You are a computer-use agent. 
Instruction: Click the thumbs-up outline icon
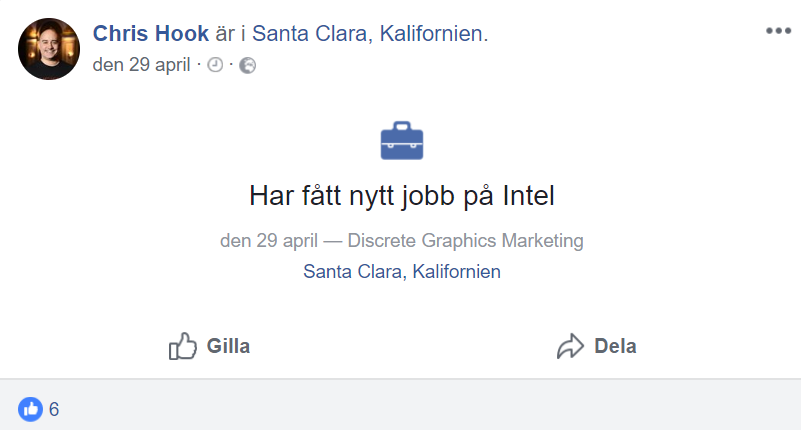coord(183,347)
